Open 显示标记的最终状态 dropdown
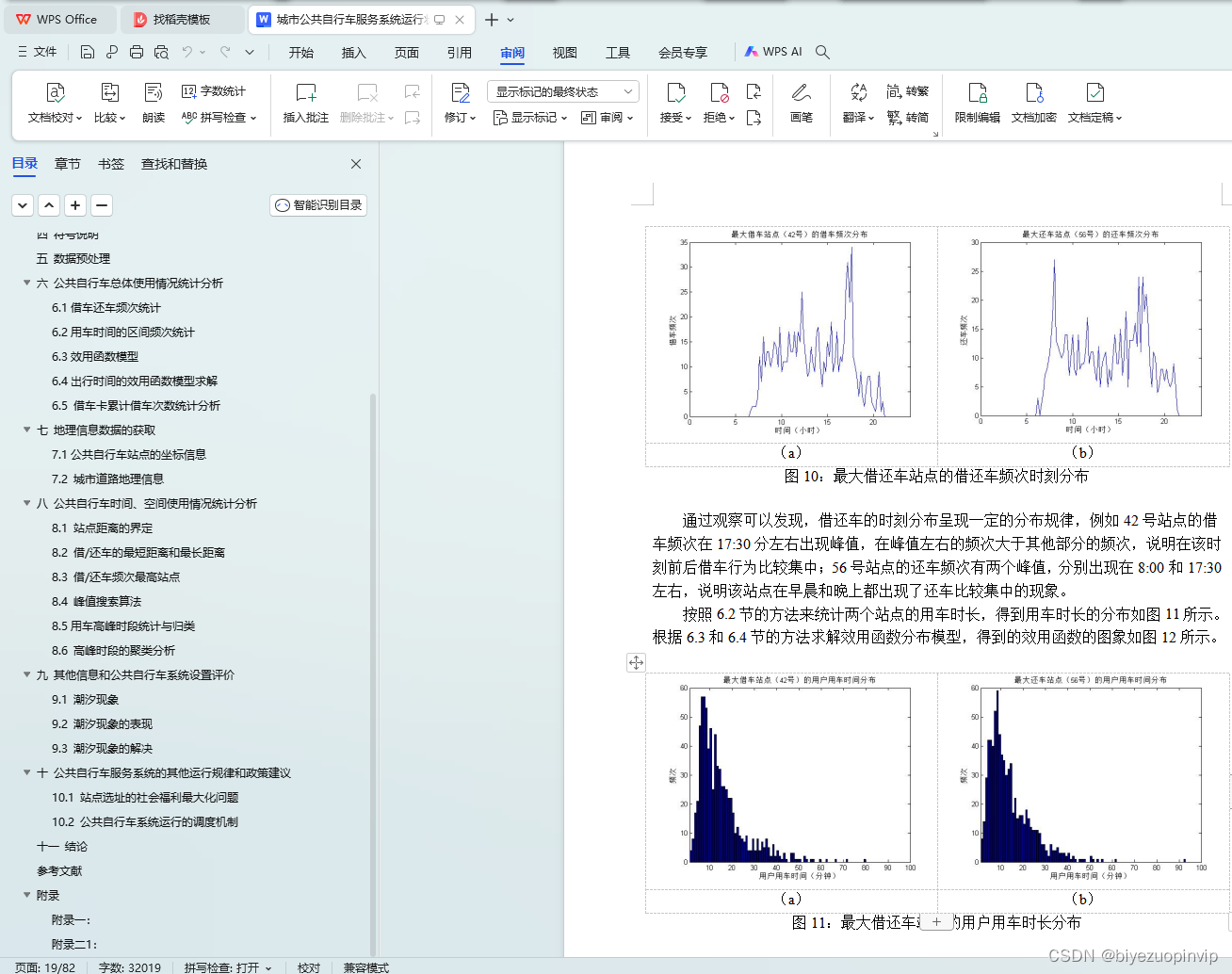The image size is (1232, 974). click(x=563, y=91)
